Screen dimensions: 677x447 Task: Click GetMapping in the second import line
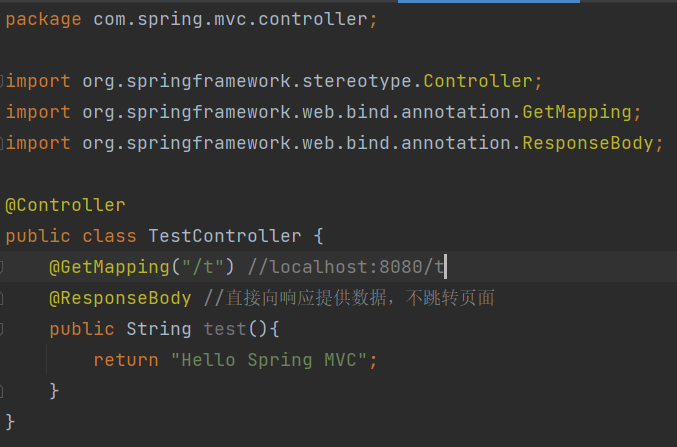tap(578, 112)
